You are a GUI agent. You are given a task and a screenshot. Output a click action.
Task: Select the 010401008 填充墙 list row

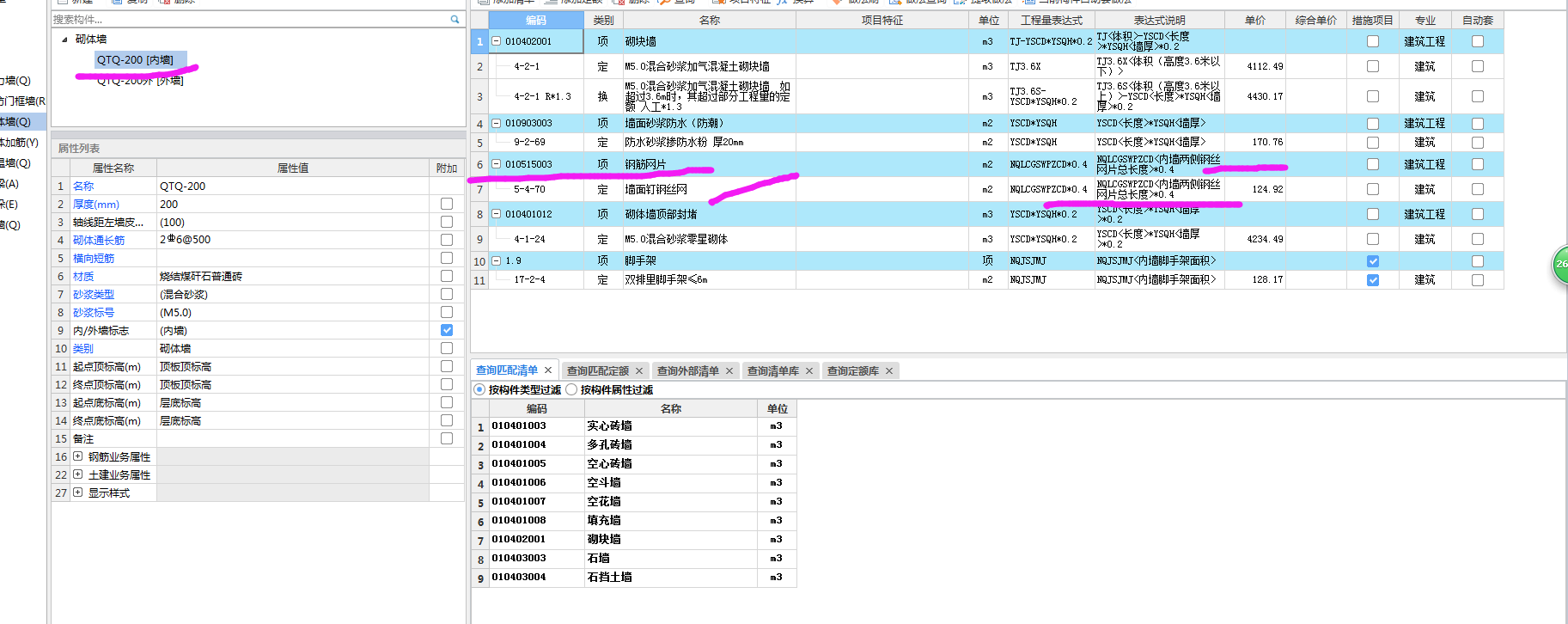[634, 521]
